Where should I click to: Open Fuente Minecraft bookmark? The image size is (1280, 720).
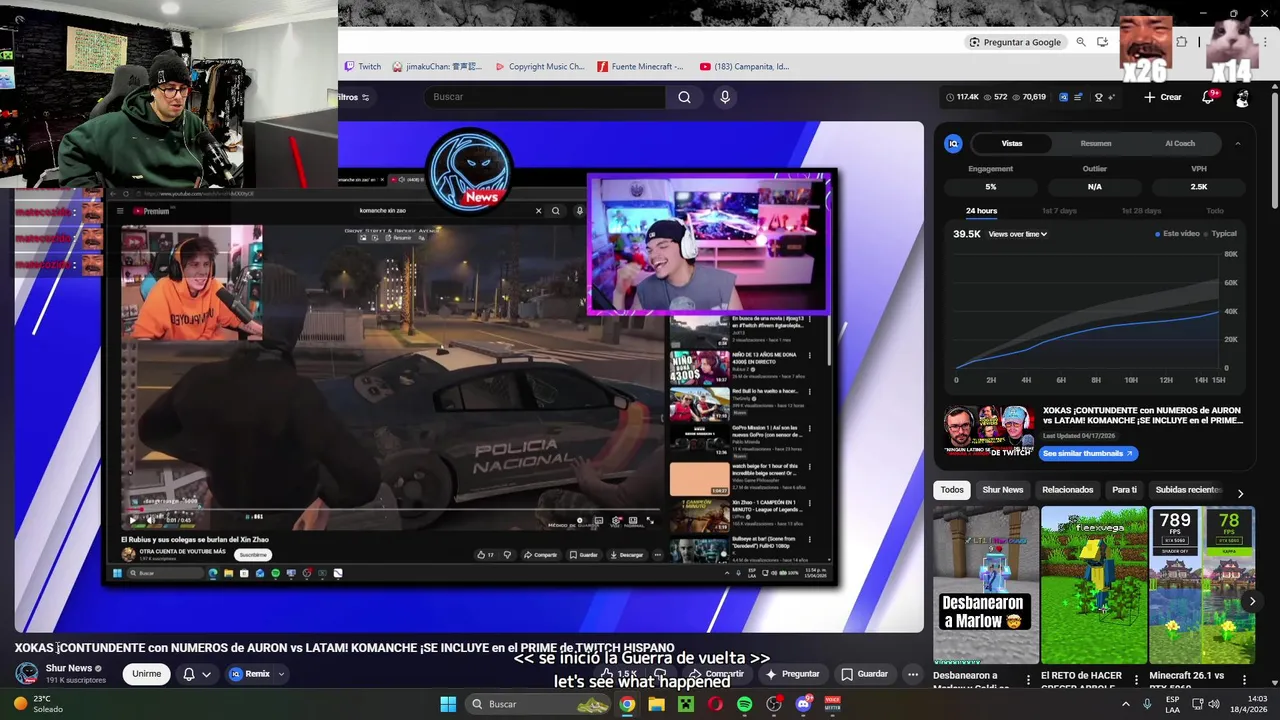[640, 67]
